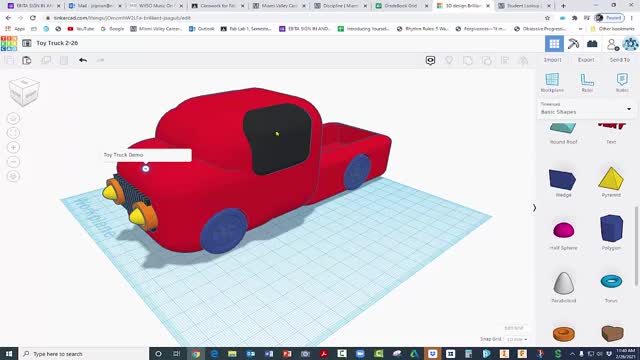This screenshot has width=640, height=360.
Task: Select the Workplane tool
Action: click(552, 82)
